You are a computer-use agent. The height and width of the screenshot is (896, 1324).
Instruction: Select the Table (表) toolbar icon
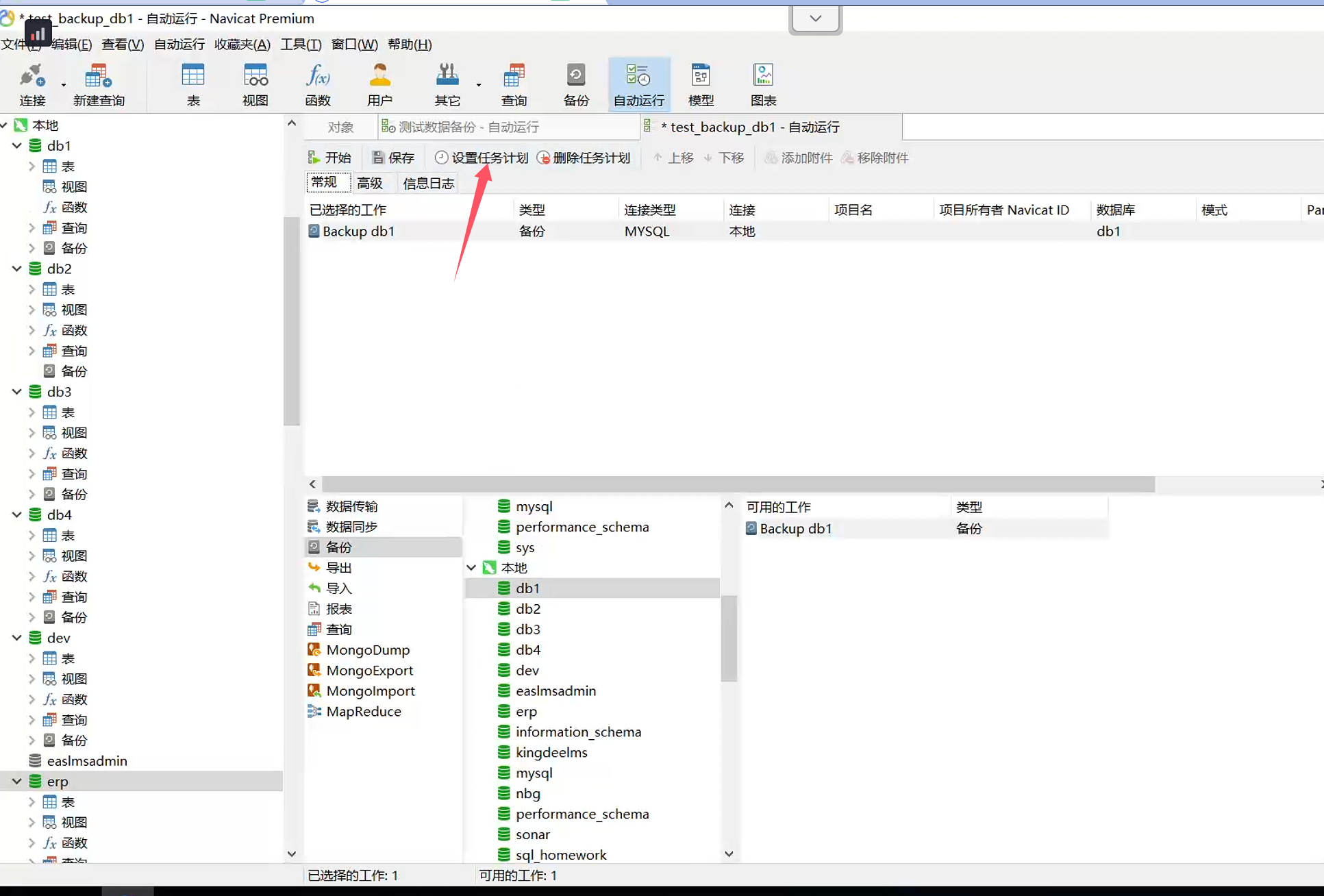pyautogui.click(x=193, y=84)
